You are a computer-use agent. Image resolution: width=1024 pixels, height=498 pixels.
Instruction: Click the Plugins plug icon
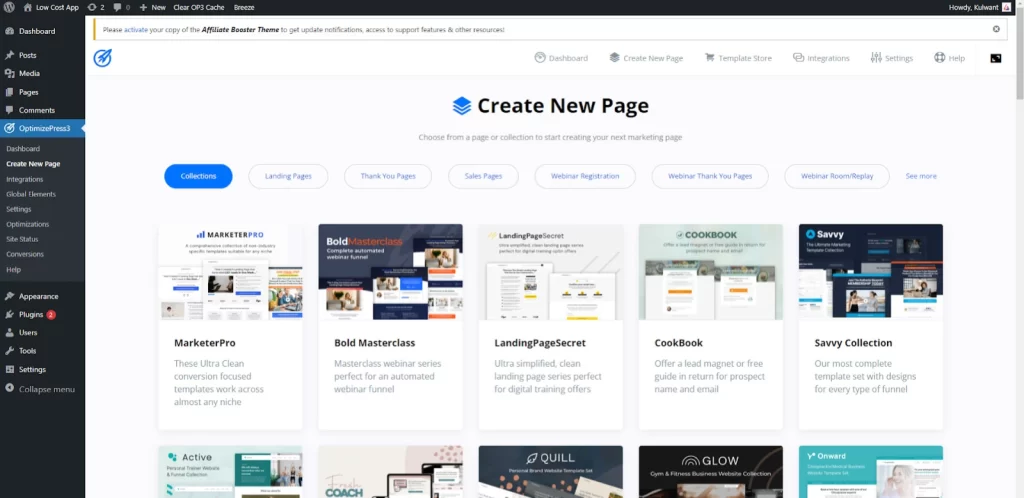click(9, 315)
